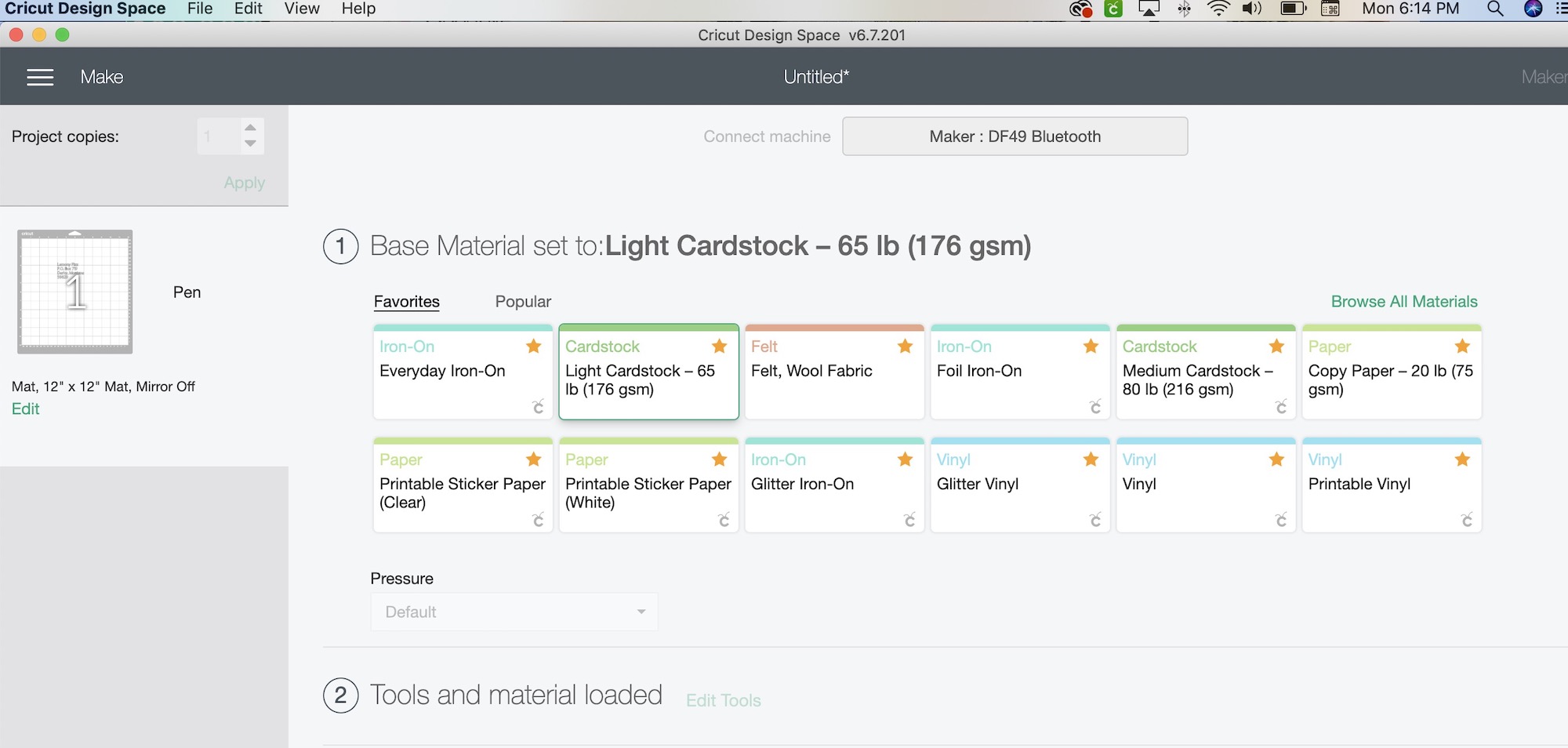Click Cricut logo on Printable Sticker Paper (Clear)

[538, 519]
